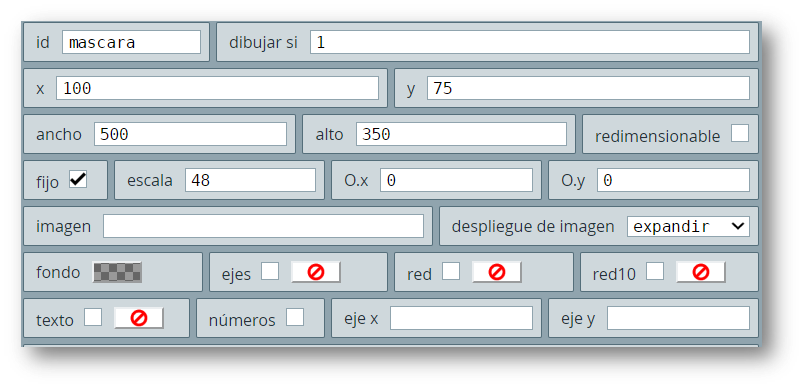This screenshot has height=389, width=804.
Task: Click the O.y input field
Action: coord(673,180)
